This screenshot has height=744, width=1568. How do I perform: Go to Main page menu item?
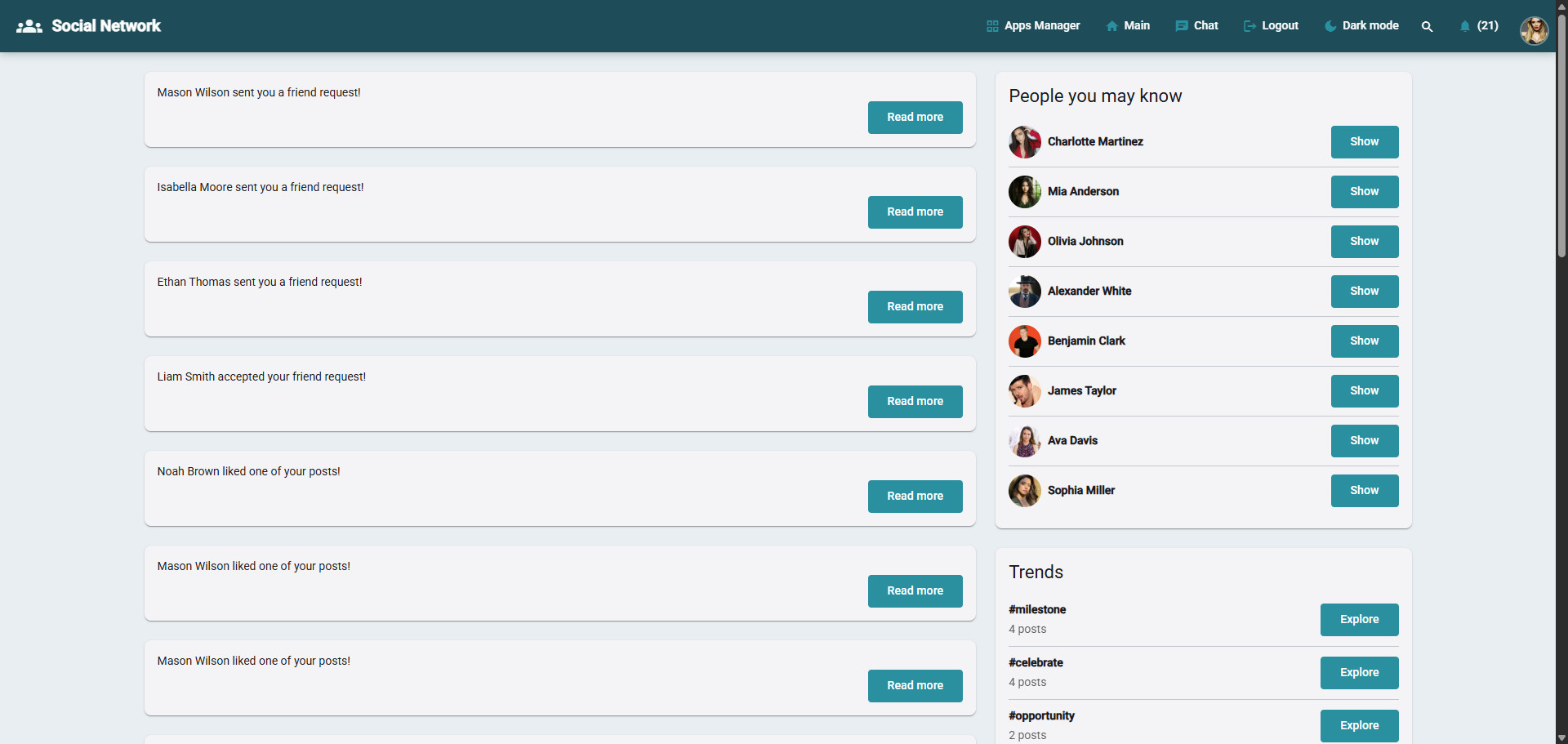(x=1128, y=26)
